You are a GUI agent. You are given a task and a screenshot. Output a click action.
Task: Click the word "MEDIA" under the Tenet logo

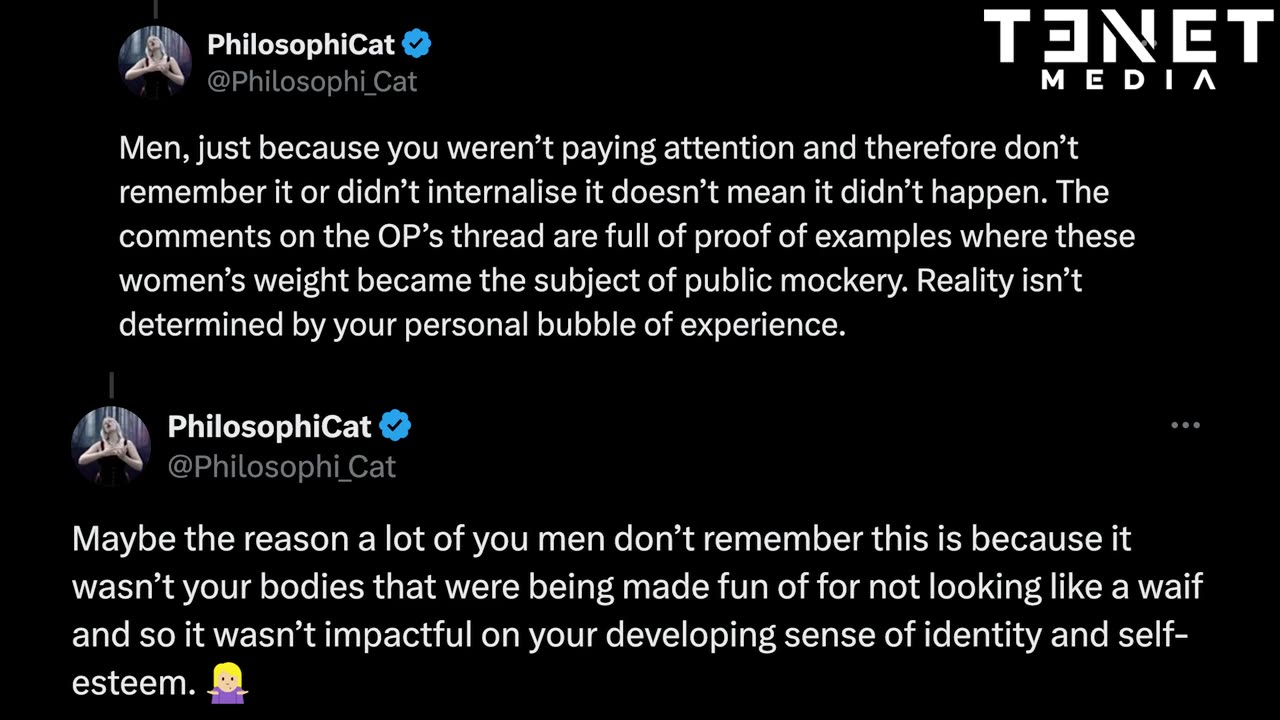(x=1128, y=80)
